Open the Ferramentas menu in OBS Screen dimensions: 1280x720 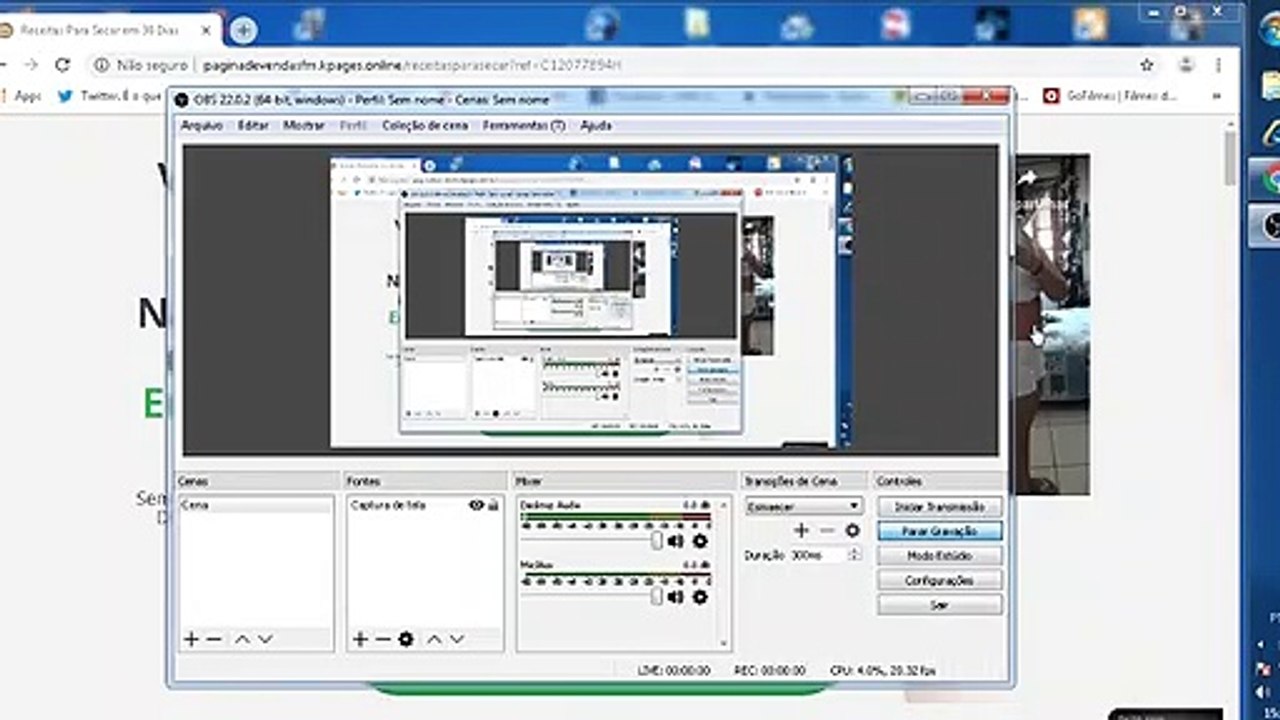tap(524, 126)
